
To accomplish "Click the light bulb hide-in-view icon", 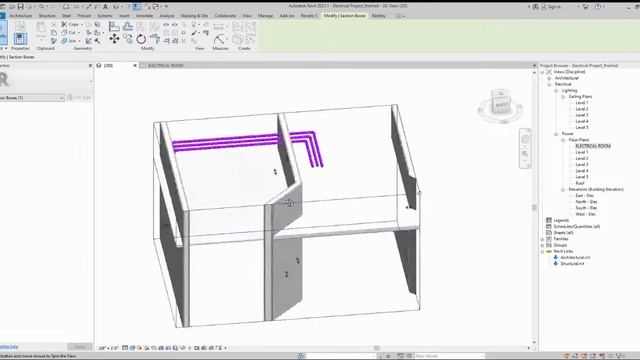I will pos(194,25).
